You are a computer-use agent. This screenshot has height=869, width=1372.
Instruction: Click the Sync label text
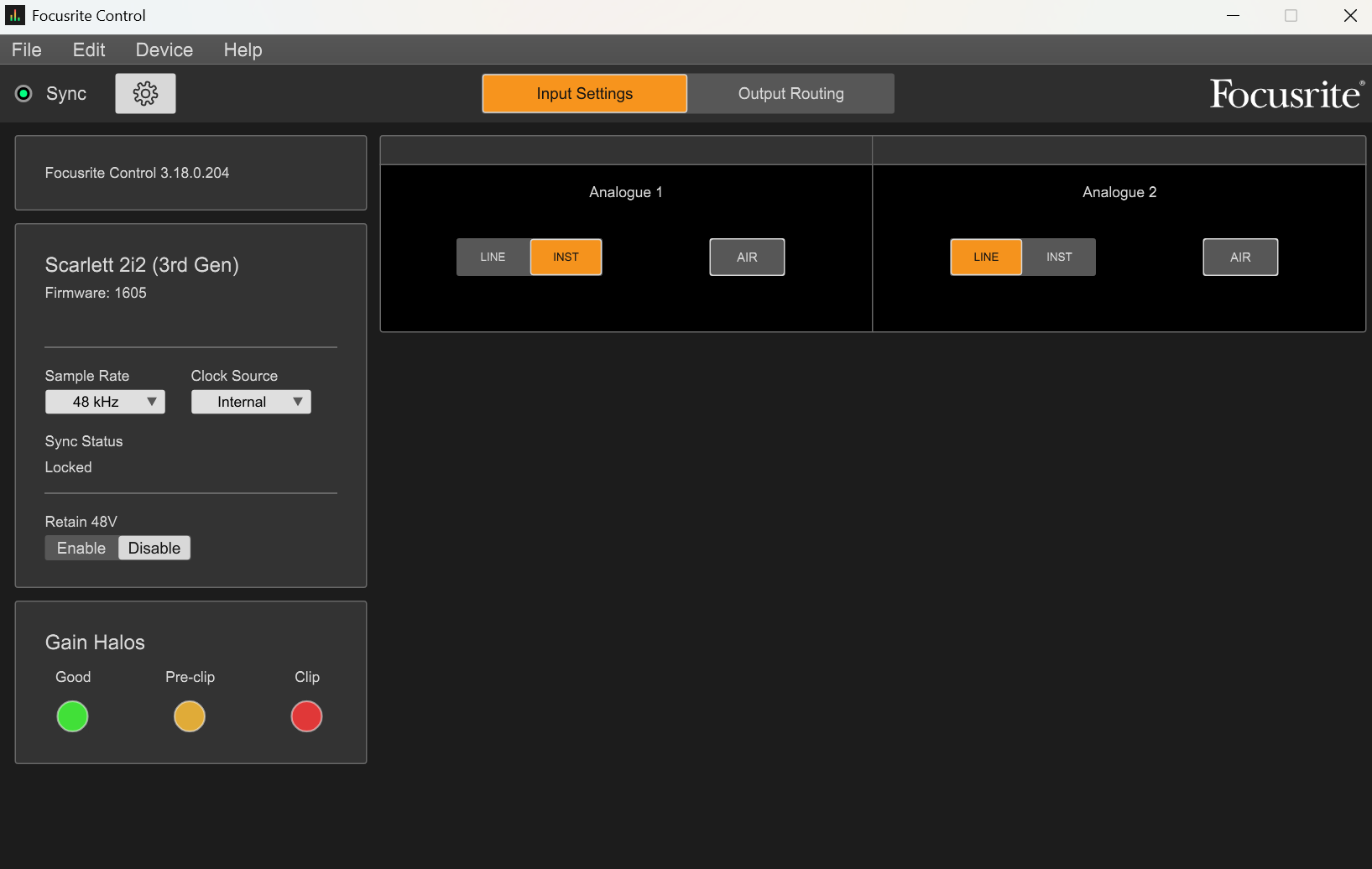(66, 93)
